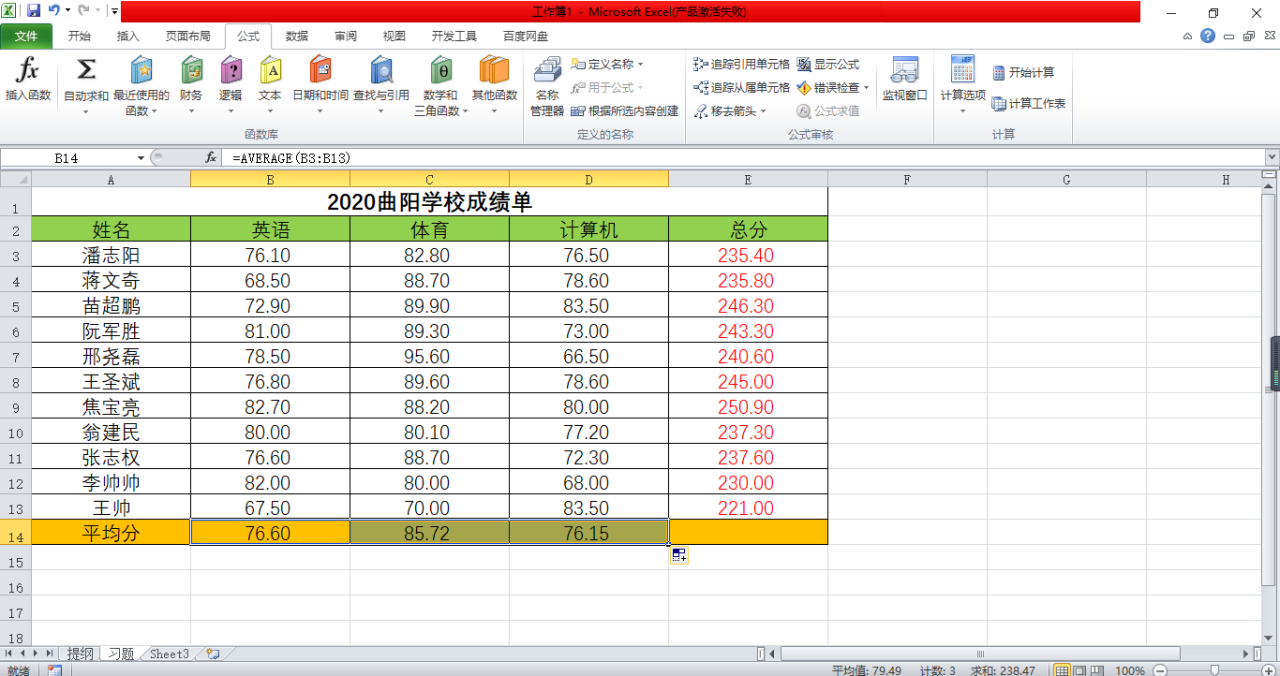This screenshot has height=676, width=1280.
Task: Select the name cell 焦宝亮
Action: (x=111, y=407)
